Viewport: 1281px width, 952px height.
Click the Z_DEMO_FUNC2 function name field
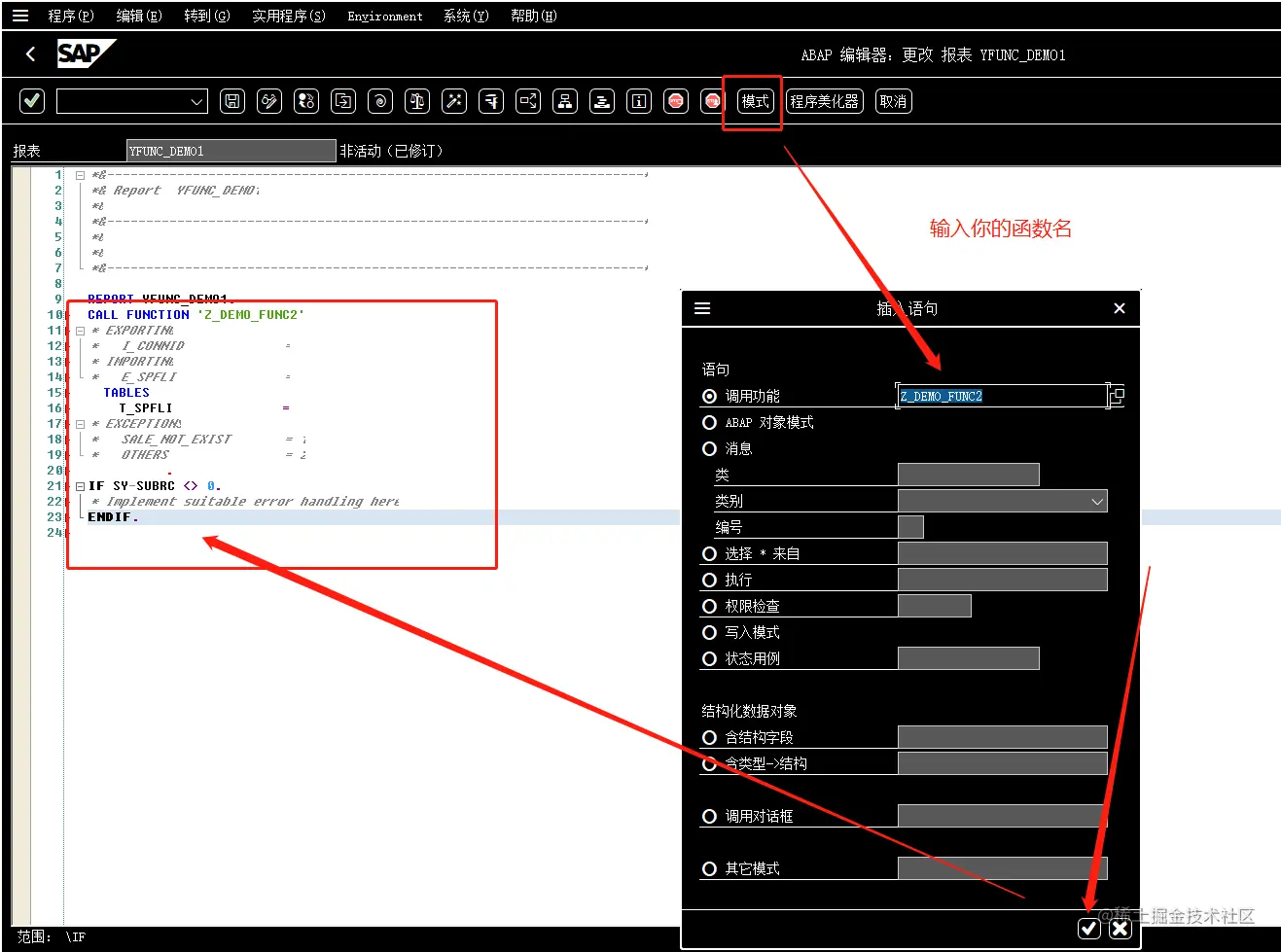(x=1002, y=396)
